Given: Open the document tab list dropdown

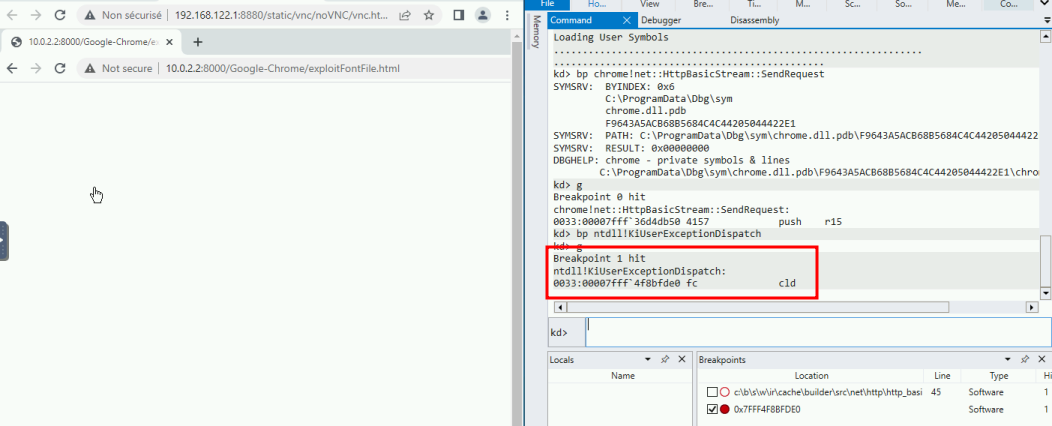Looking at the screenshot, I should tap(1047, 21).
